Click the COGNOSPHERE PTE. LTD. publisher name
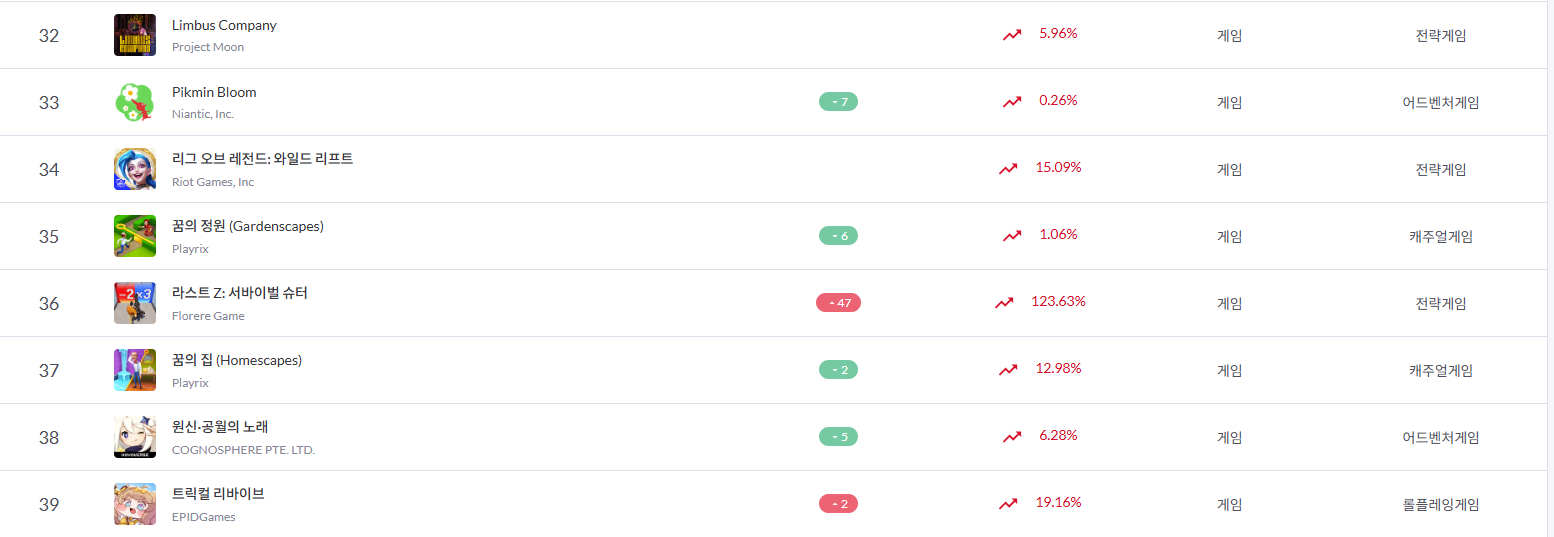 point(243,450)
